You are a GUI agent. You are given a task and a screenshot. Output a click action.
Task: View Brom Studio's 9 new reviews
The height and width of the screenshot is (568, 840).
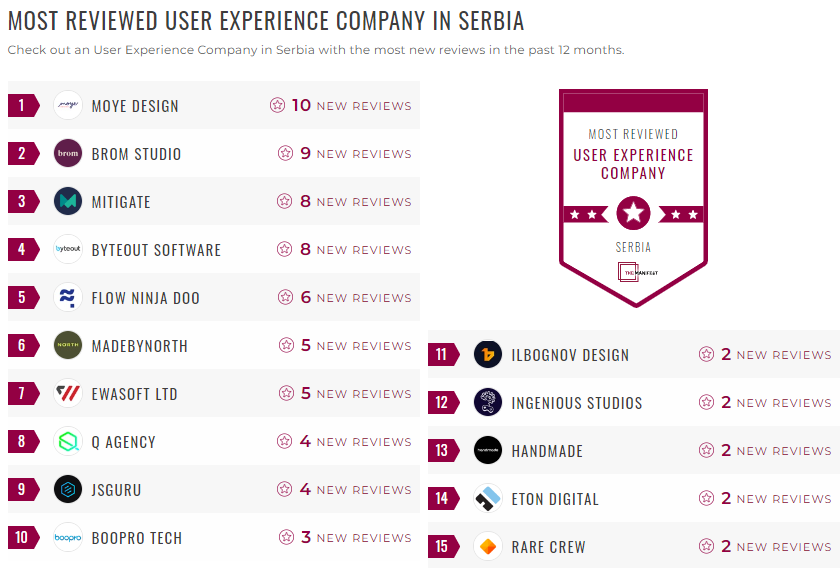point(344,153)
